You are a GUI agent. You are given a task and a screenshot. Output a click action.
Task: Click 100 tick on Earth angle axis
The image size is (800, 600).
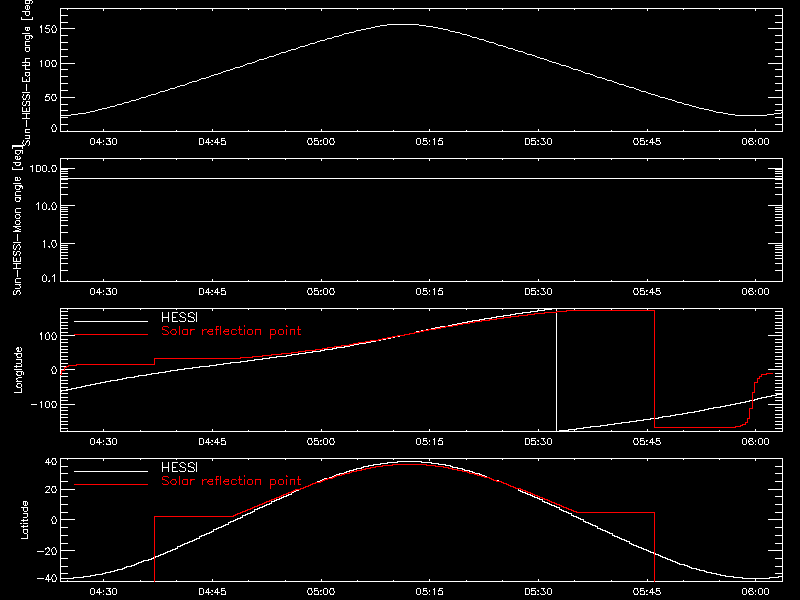click(50, 63)
